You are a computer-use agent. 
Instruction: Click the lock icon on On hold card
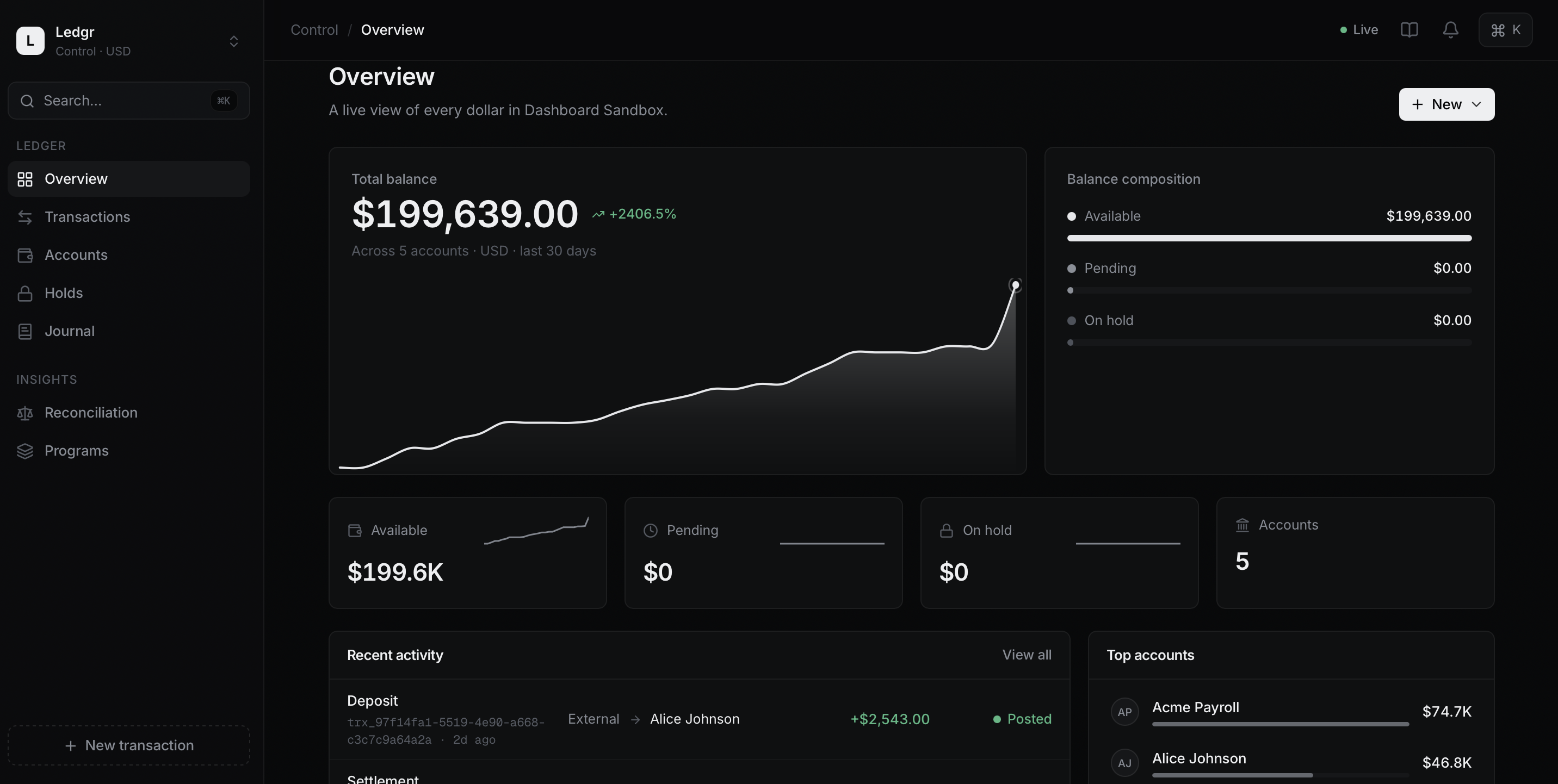point(946,531)
